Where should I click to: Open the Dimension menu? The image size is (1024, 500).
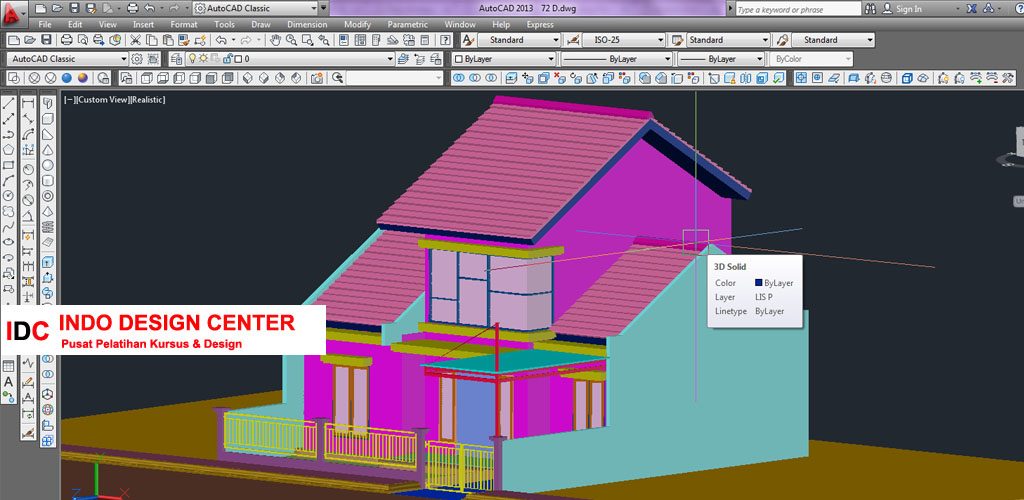point(307,25)
